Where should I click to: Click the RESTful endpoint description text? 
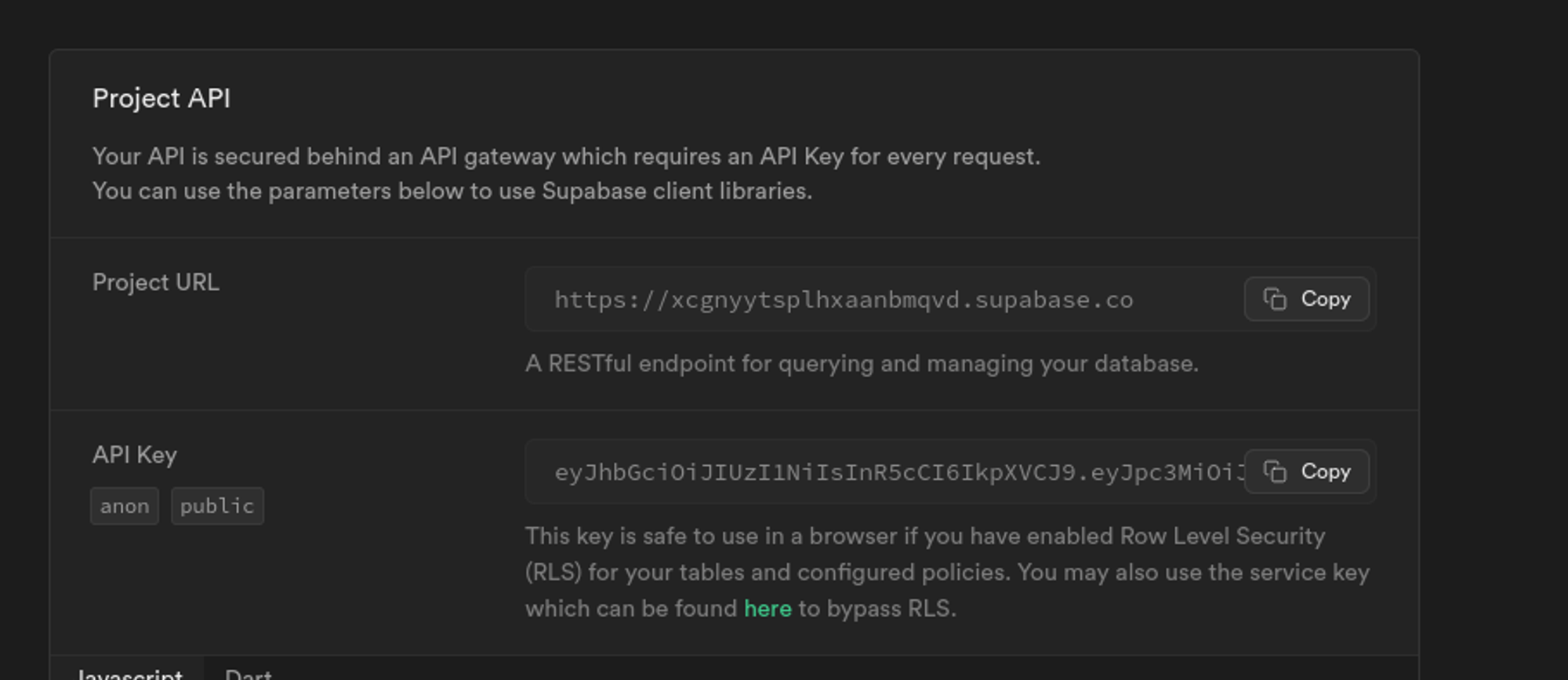pos(861,364)
